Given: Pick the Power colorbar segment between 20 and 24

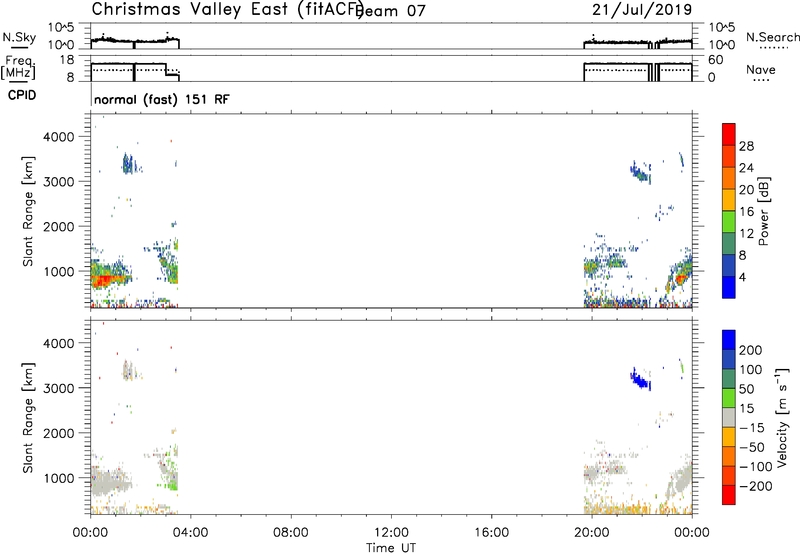Looking at the screenshot, I should 729,178.
